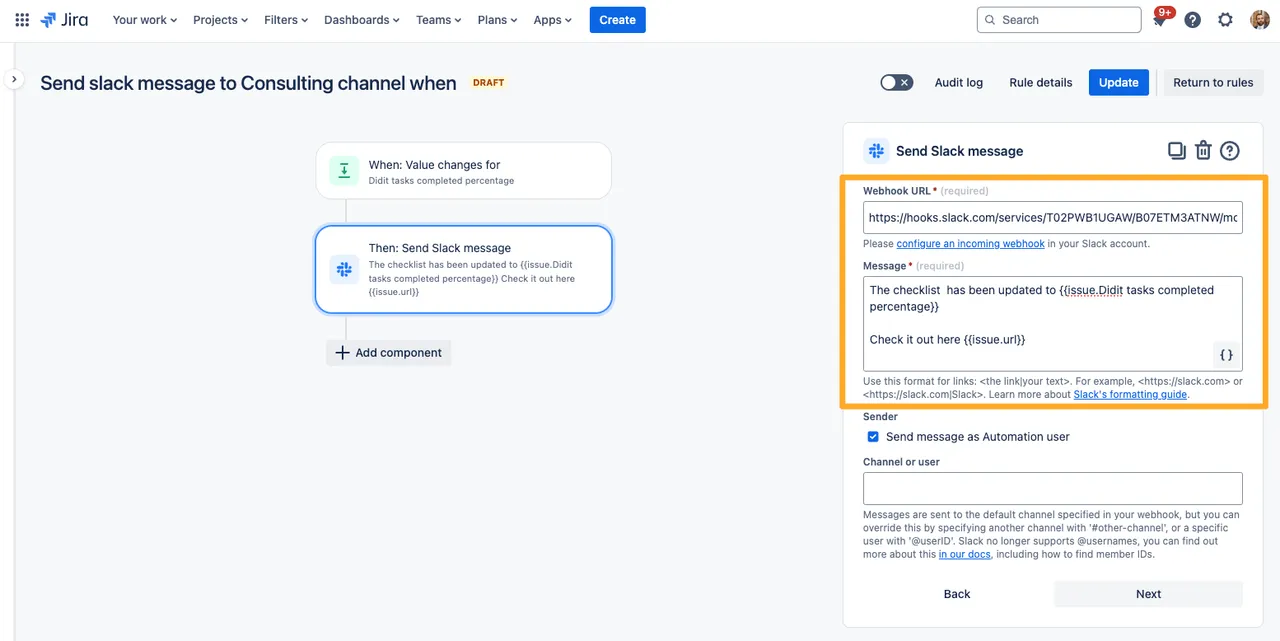
Task: Click the search magnifier icon
Action: (990, 20)
